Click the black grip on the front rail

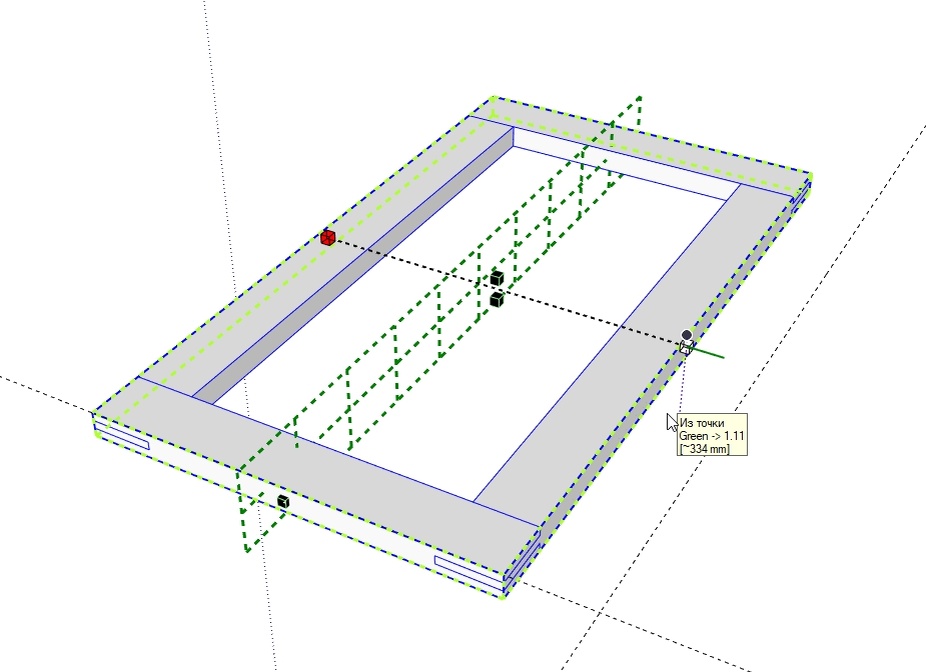click(283, 502)
